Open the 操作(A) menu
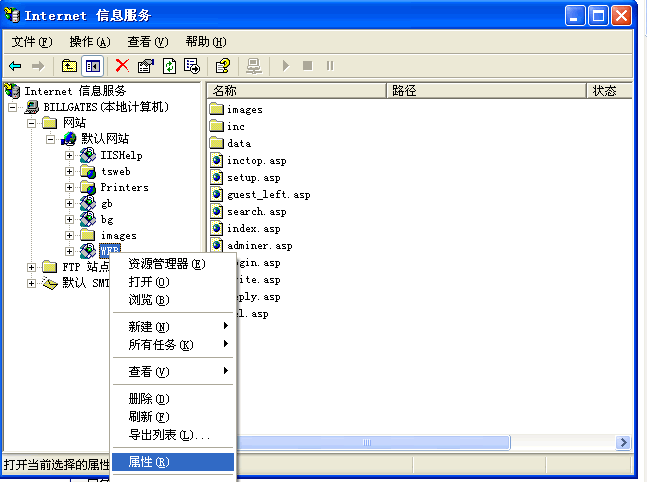Screen dimensions: 647x482 (x=90, y=42)
